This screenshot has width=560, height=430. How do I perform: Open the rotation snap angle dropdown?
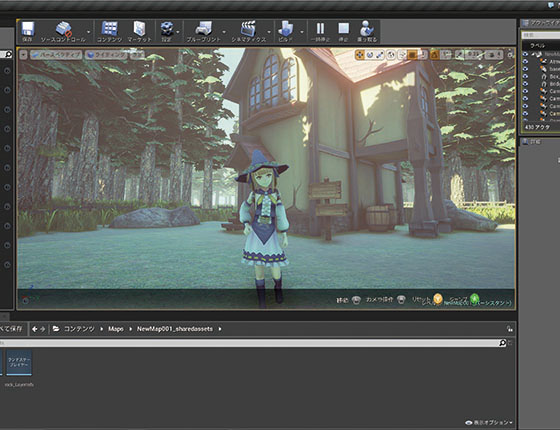pyautogui.click(x=446, y=55)
